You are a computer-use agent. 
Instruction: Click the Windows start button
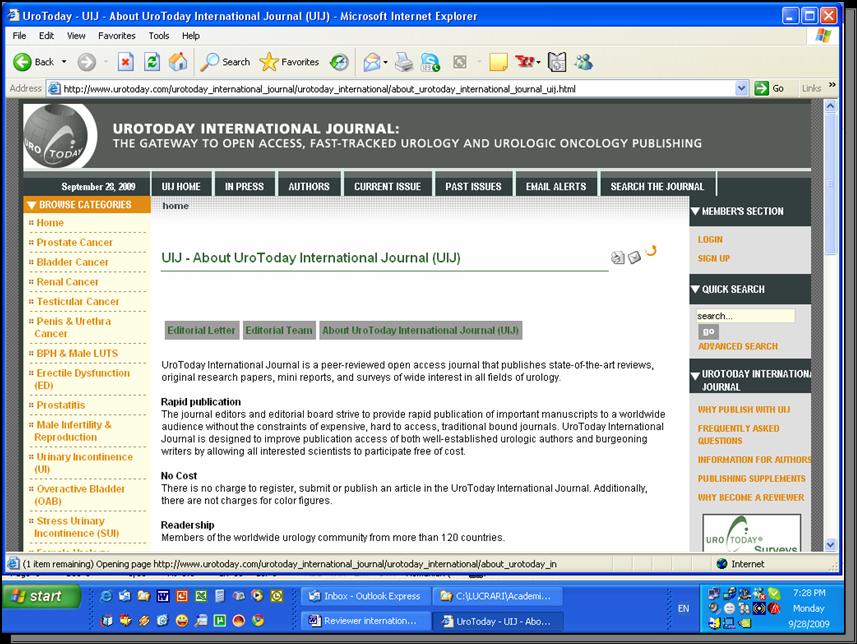[40, 596]
